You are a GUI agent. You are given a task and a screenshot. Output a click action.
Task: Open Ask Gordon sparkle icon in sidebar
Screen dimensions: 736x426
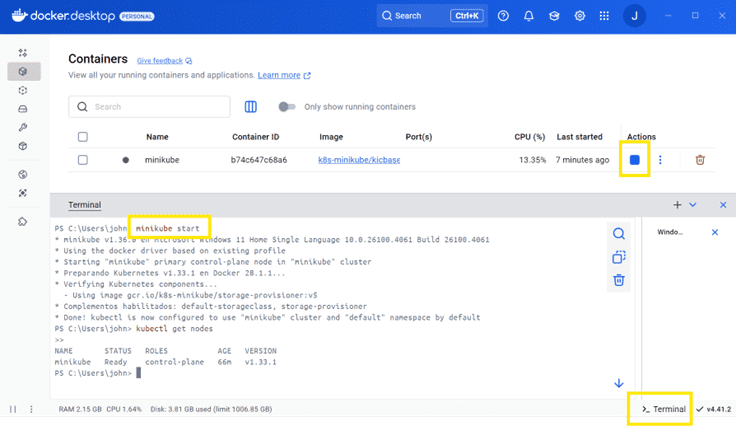click(23, 53)
